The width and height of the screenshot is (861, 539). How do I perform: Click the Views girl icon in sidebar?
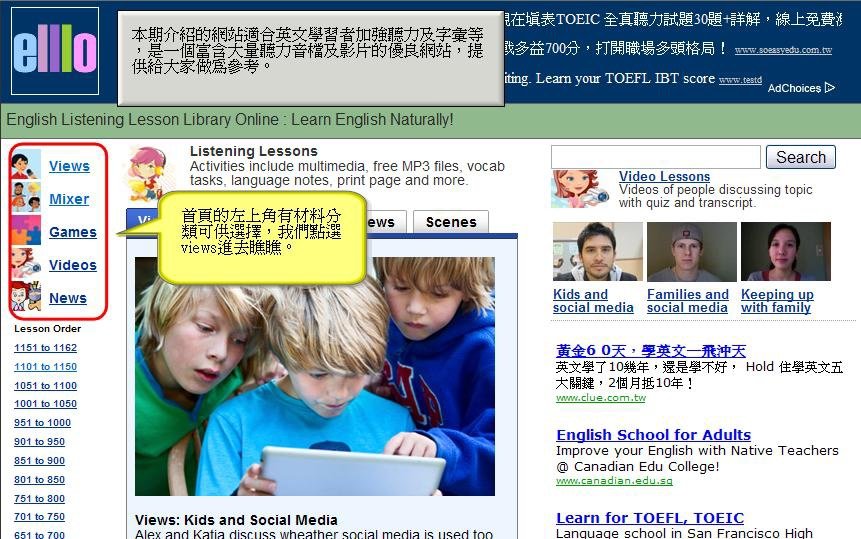[26, 165]
